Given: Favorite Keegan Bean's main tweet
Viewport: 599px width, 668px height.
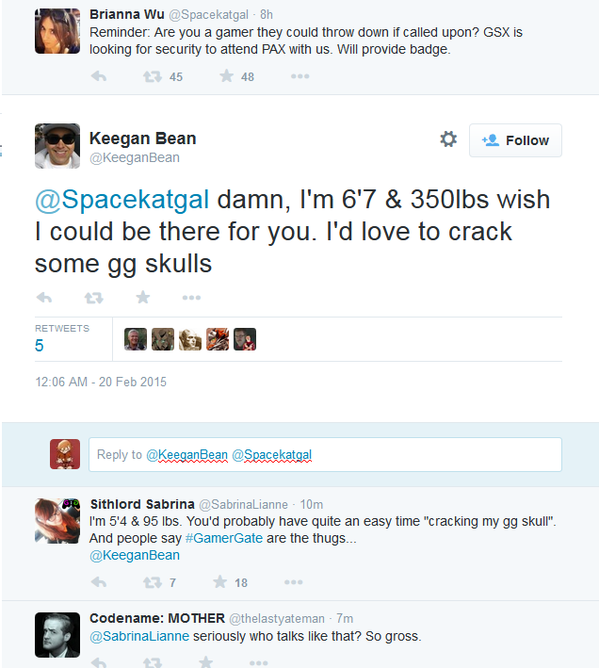Looking at the screenshot, I should tap(143, 297).
